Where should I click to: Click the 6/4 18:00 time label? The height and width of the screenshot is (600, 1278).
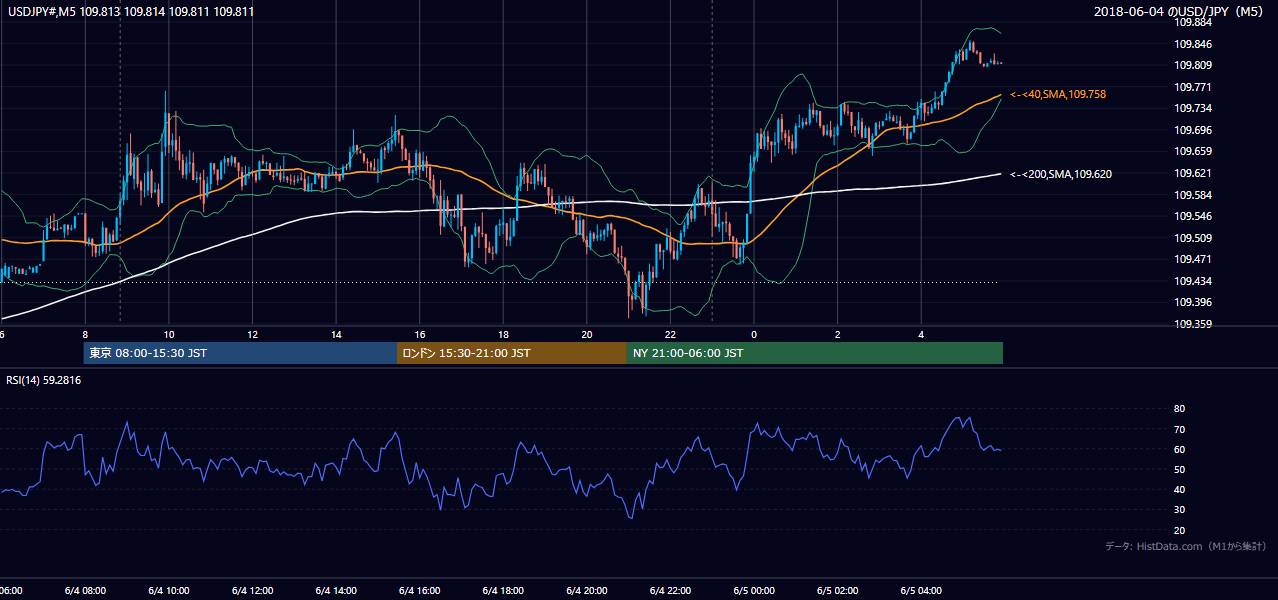[x=503, y=591]
